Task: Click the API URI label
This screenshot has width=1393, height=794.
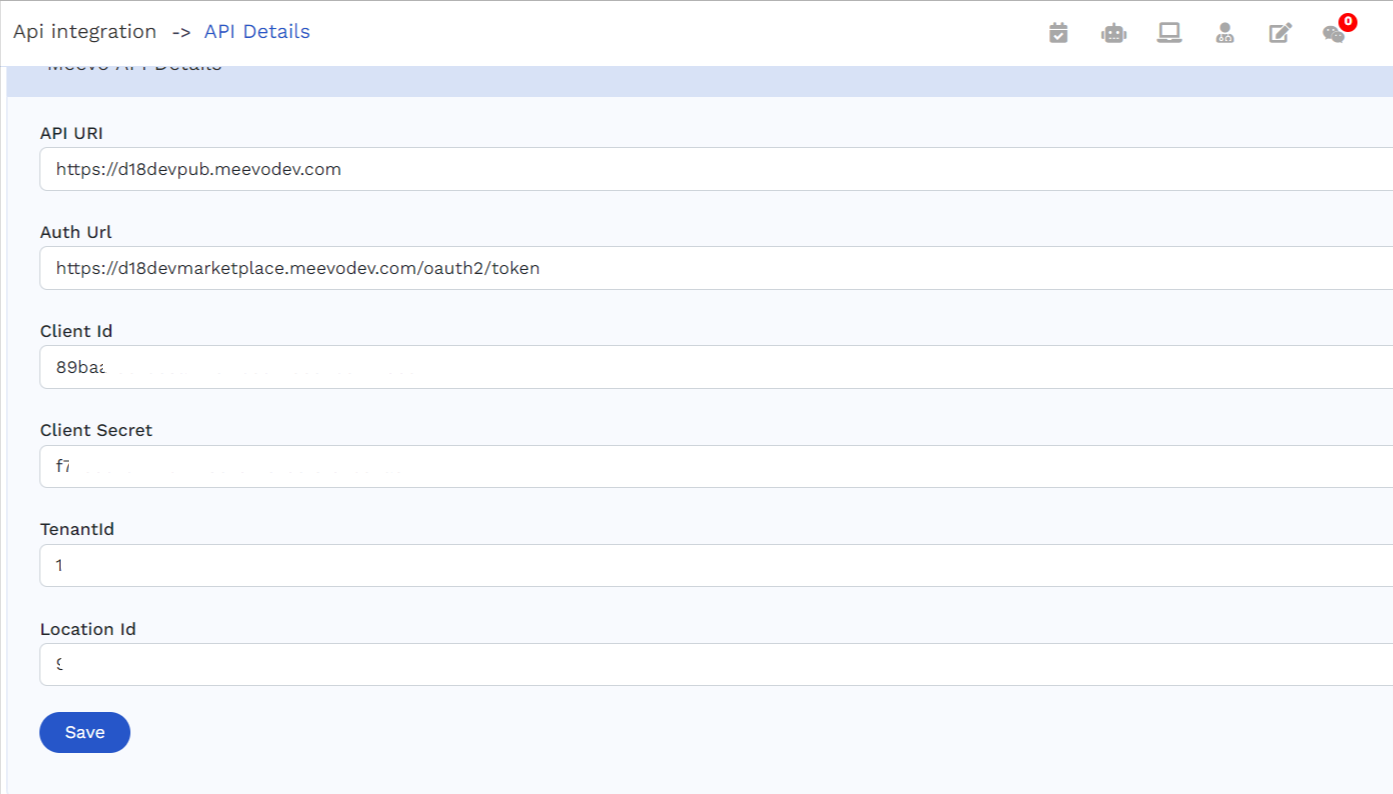Action: click(71, 133)
